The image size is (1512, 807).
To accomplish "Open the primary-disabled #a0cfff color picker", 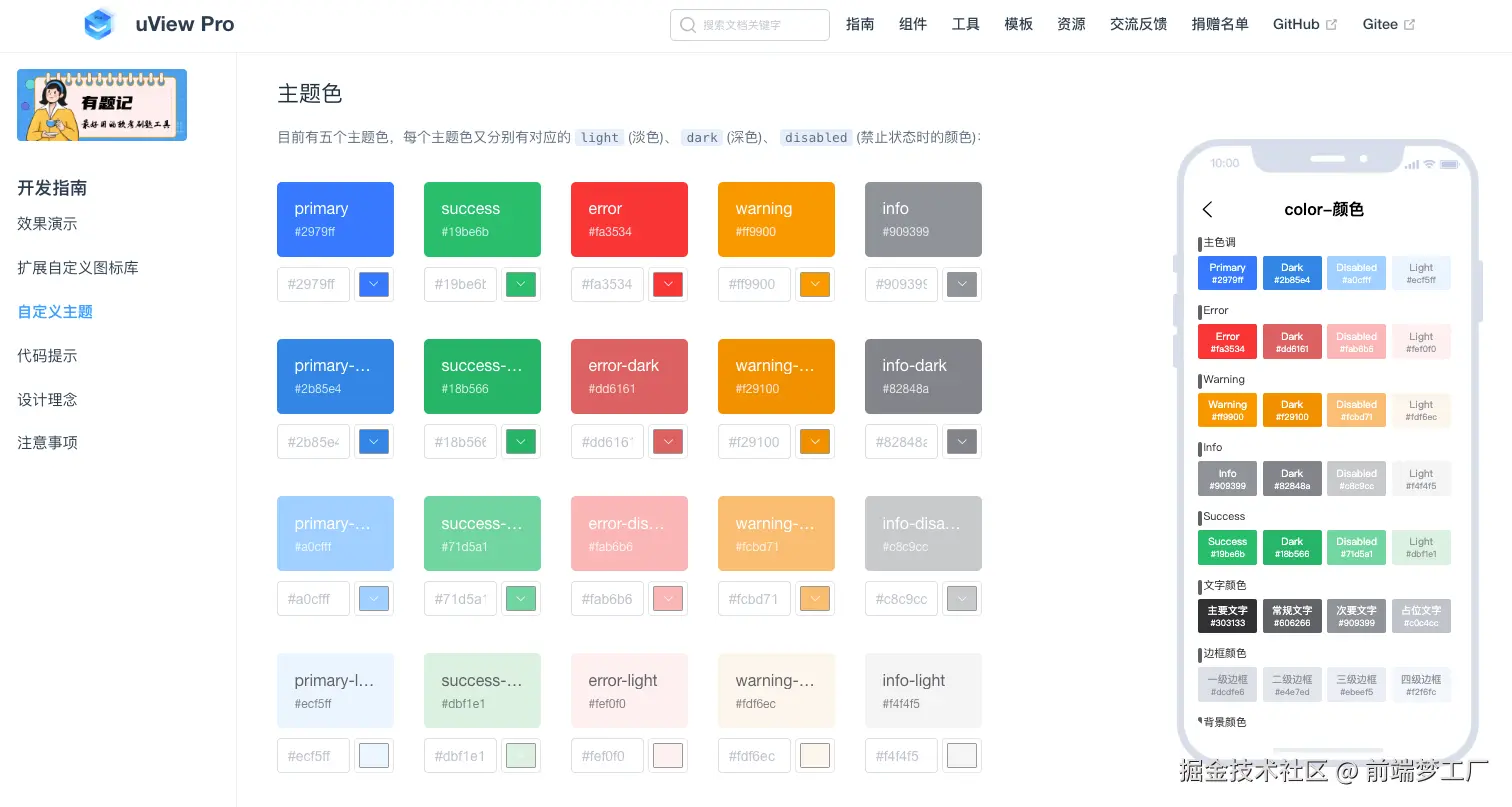I will [374, 599].
